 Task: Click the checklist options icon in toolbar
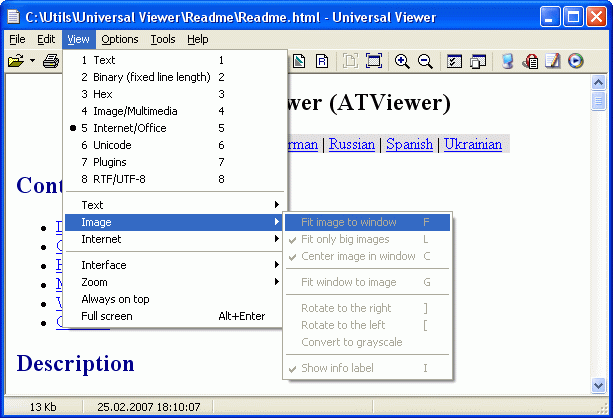point(454,61)
